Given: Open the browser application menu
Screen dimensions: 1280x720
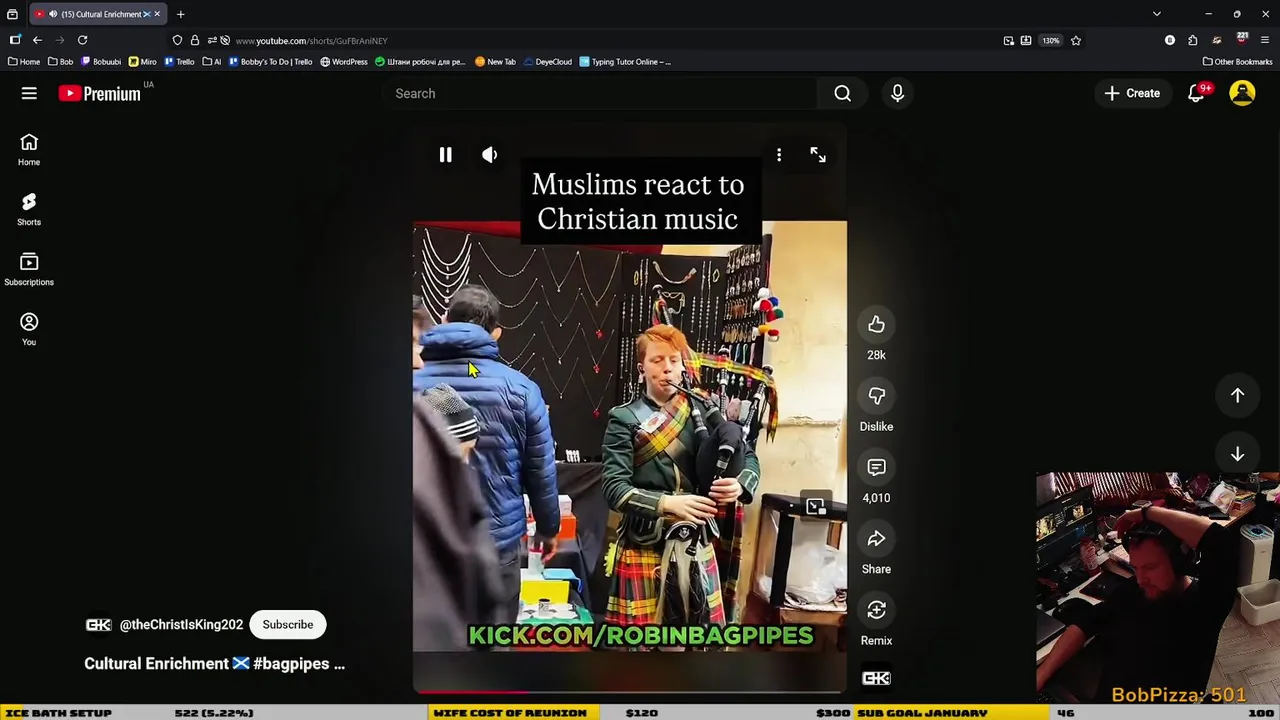Looking at the screenshot, I should [x=1265, y=40].
